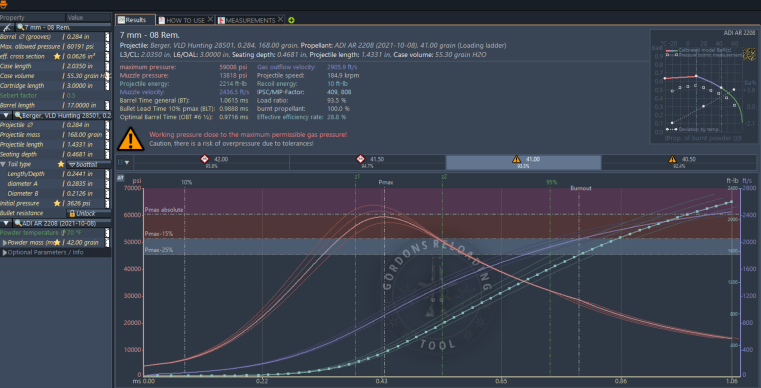Viewport: 761px width, 388px height.
Task: Toggle the star beside Initial pressure
Action: click(57, 203)
